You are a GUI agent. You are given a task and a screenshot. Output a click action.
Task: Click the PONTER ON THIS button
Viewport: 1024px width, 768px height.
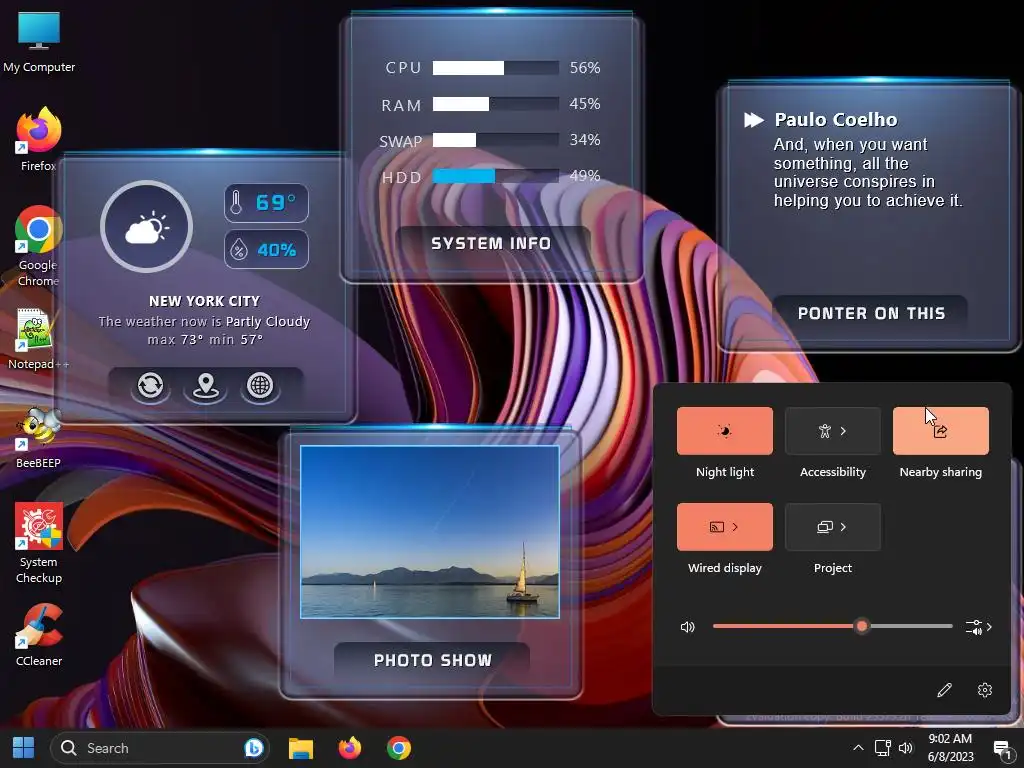click(871, 313)
